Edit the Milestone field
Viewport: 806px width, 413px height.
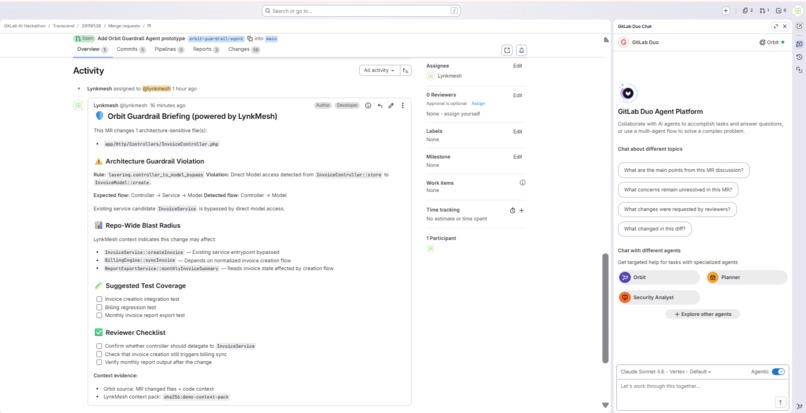coord(518,157)
